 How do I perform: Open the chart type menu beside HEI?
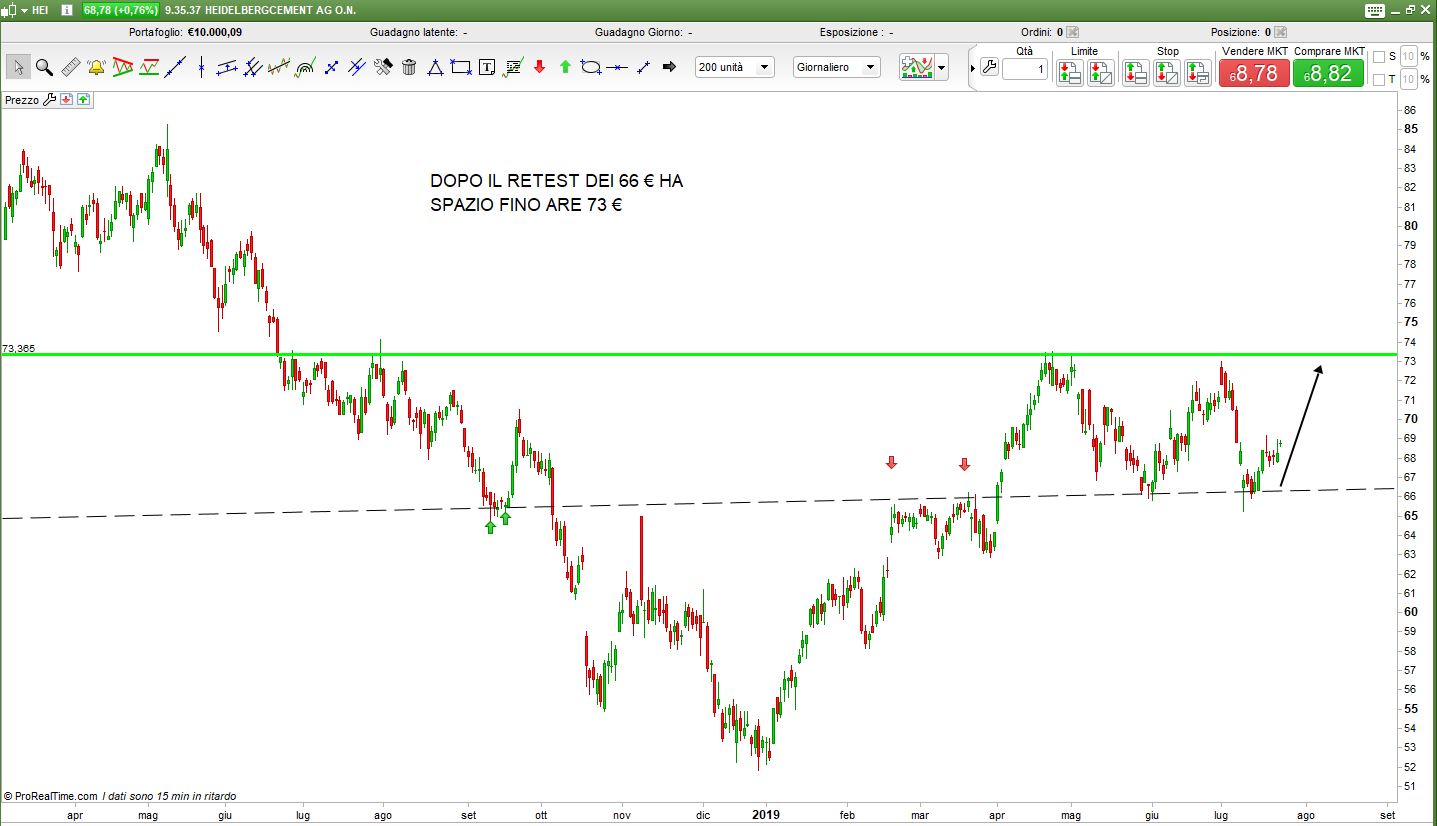(16, 10)
